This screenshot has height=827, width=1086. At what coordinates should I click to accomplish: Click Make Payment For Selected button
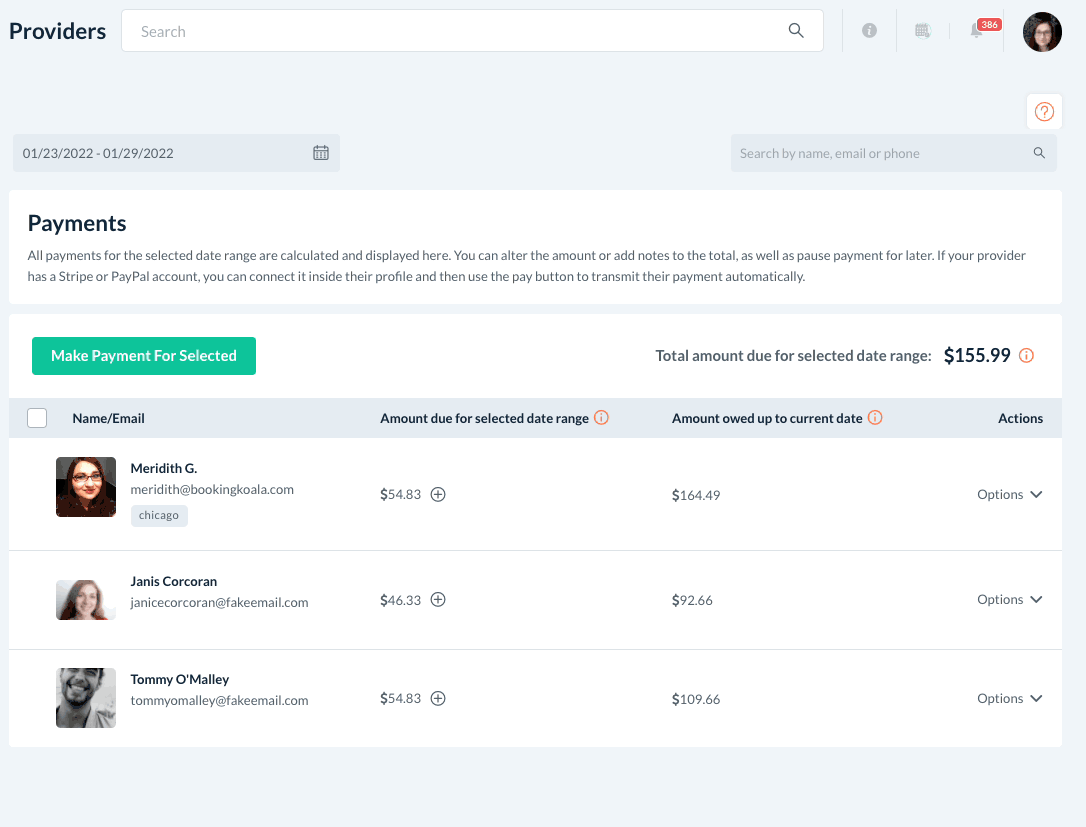(x=144, y=356)
